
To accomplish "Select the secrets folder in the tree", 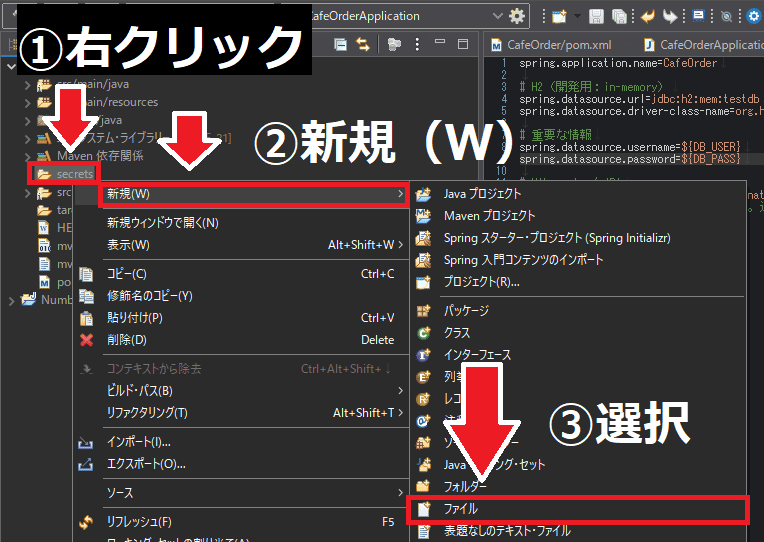I will click(x=75, y=174).
